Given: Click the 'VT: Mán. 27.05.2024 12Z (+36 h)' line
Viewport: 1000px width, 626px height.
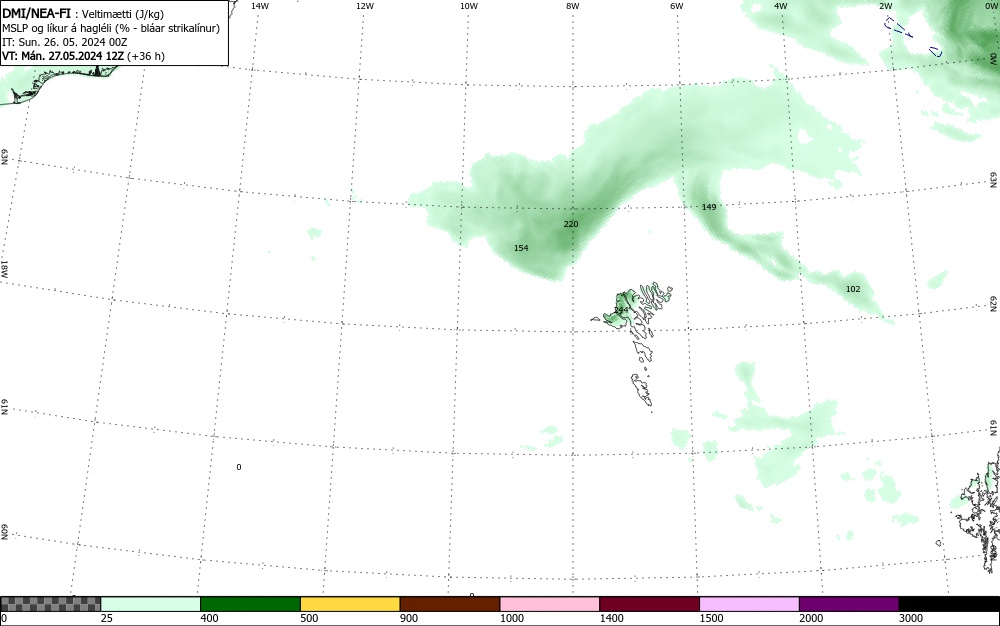Looking at the screenshot, I should coord(83,56).
